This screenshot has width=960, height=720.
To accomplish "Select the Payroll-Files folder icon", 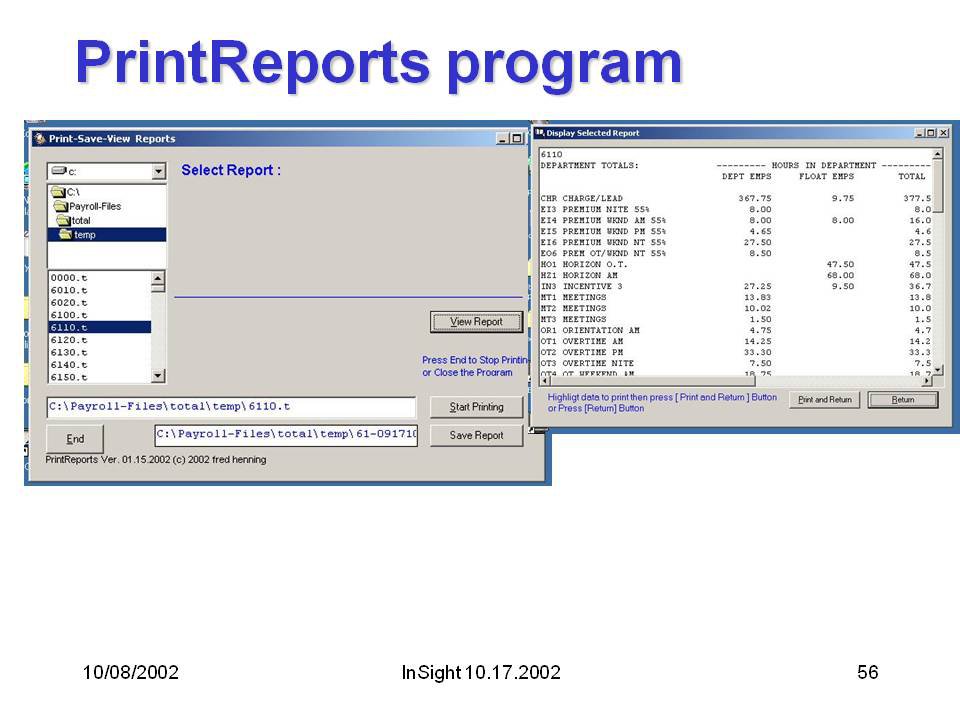I will (61, 206).
